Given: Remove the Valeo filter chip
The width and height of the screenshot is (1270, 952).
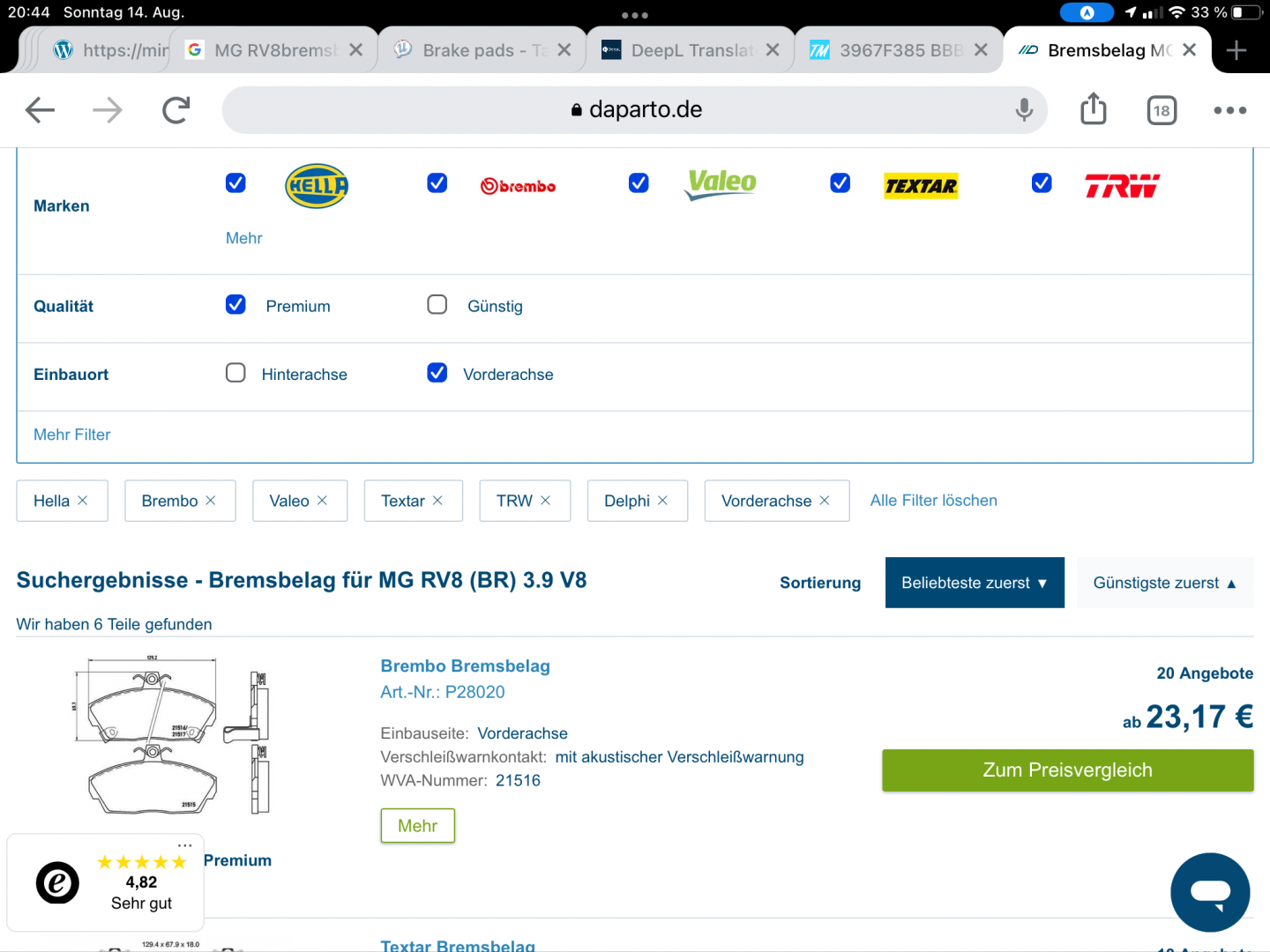Looking at the screenshot, I should (322, 501).
